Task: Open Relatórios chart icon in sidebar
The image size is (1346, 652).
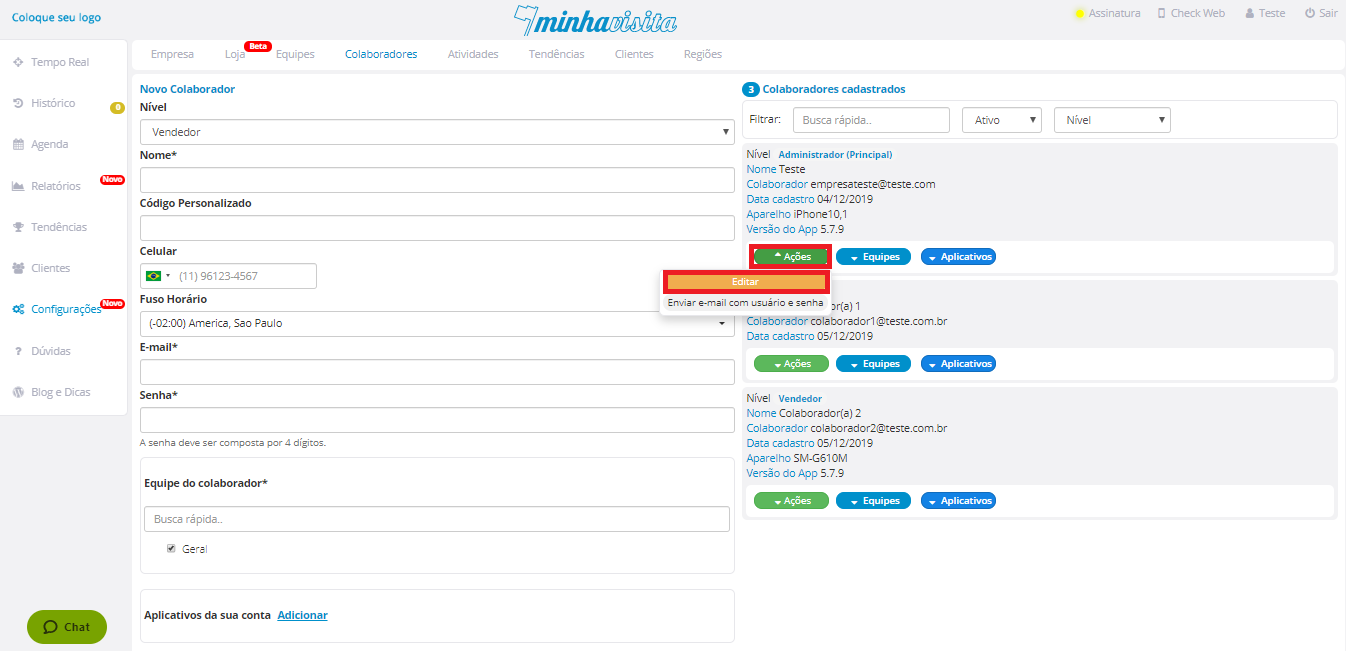Action: pyautogui.click(x=18, y=186)
